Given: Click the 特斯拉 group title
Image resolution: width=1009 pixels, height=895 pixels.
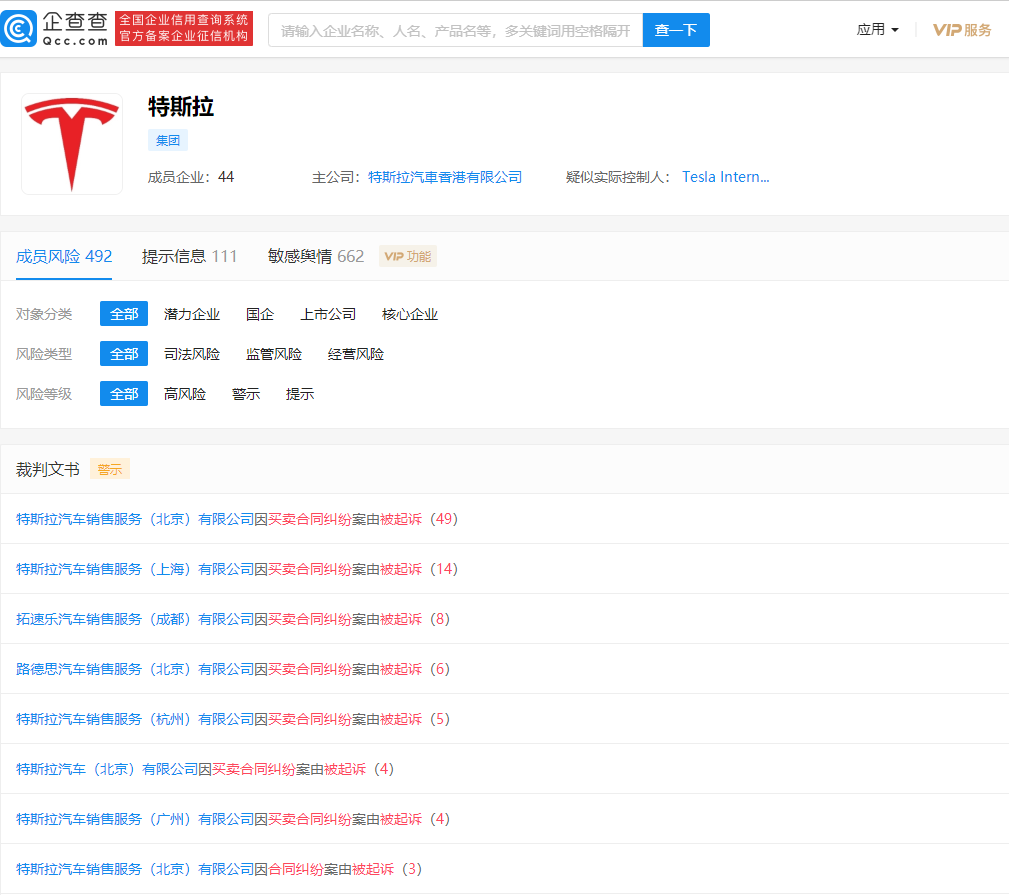Looking at the screenshot, I should [x=181, y=107].
